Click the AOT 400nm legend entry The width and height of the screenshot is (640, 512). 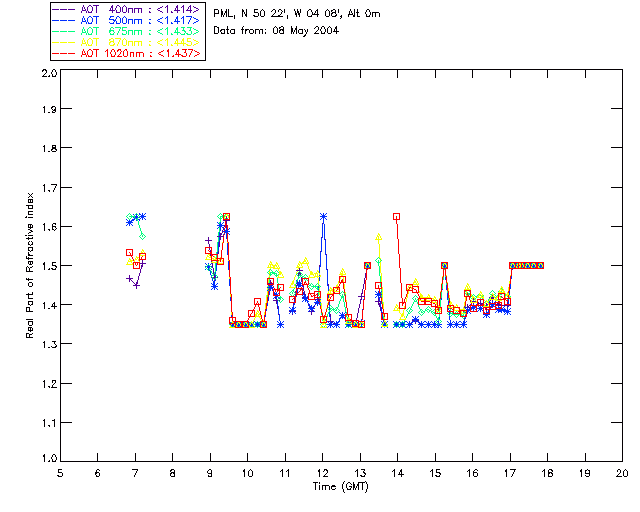(x=126, y=9)
